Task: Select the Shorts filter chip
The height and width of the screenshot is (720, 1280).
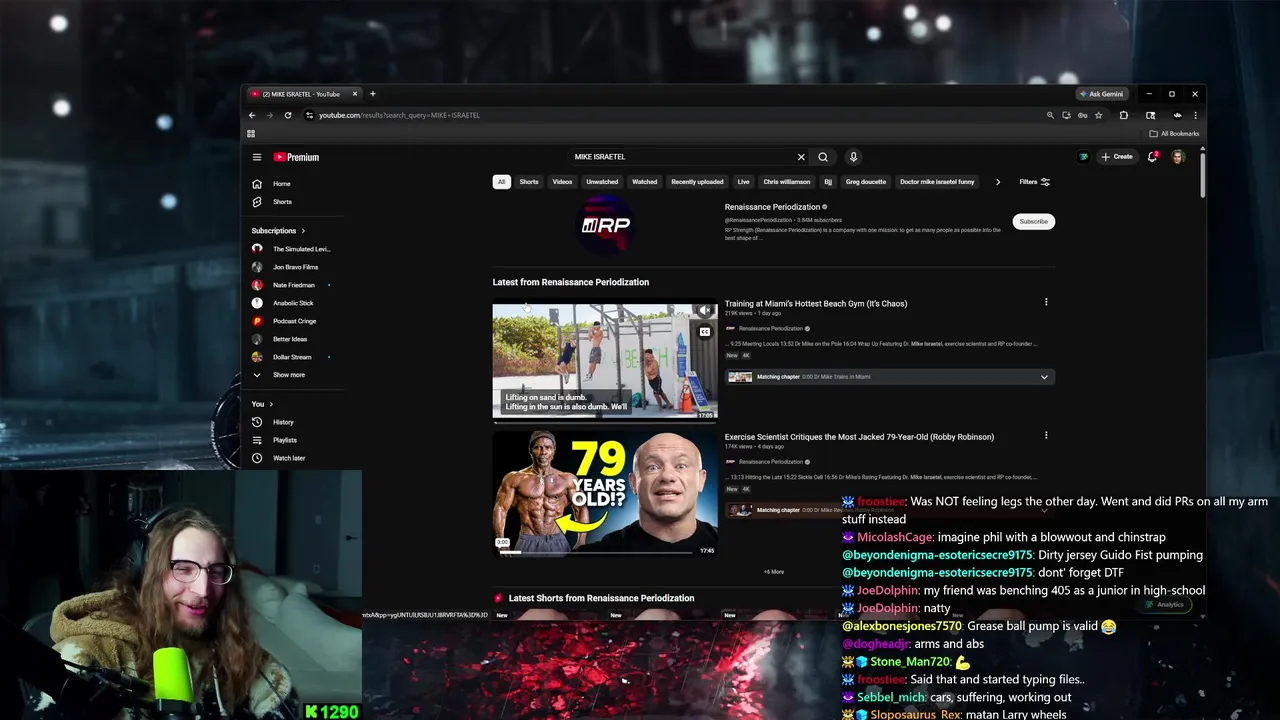Action: pos(529,182)
